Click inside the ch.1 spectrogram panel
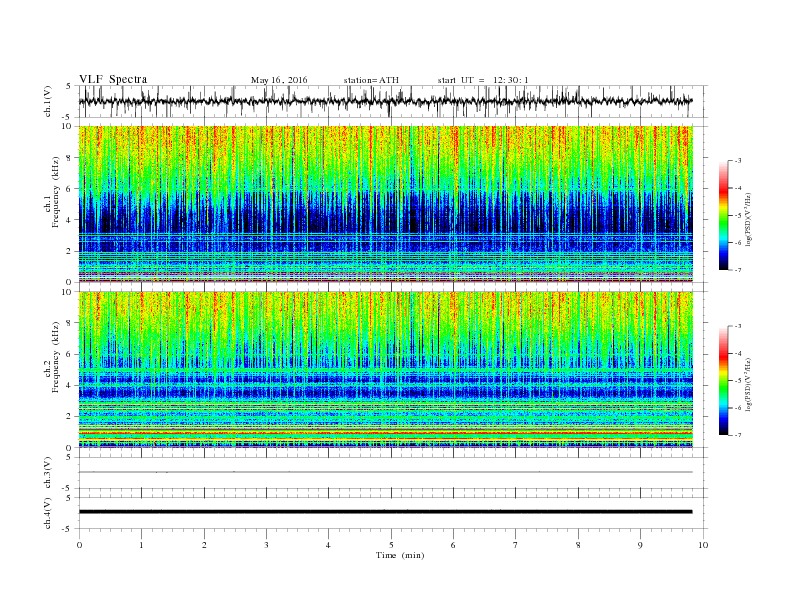This screenshot has width=792, height=612. (x=385, y=203)
